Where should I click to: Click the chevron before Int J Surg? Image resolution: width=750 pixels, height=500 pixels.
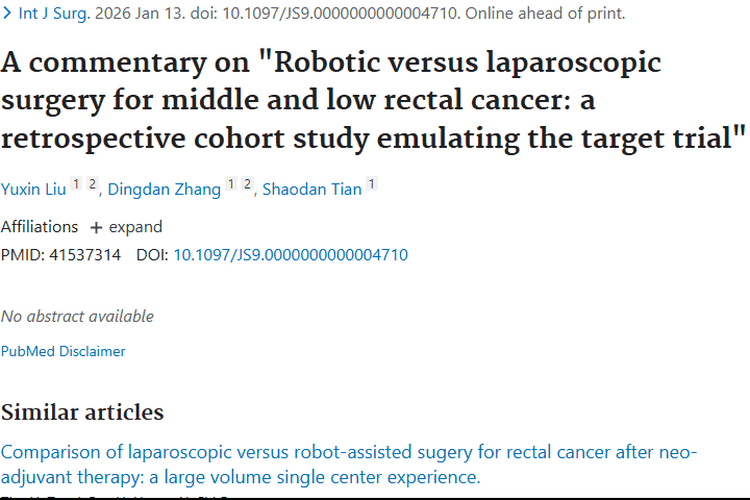(x=8, y=14)
